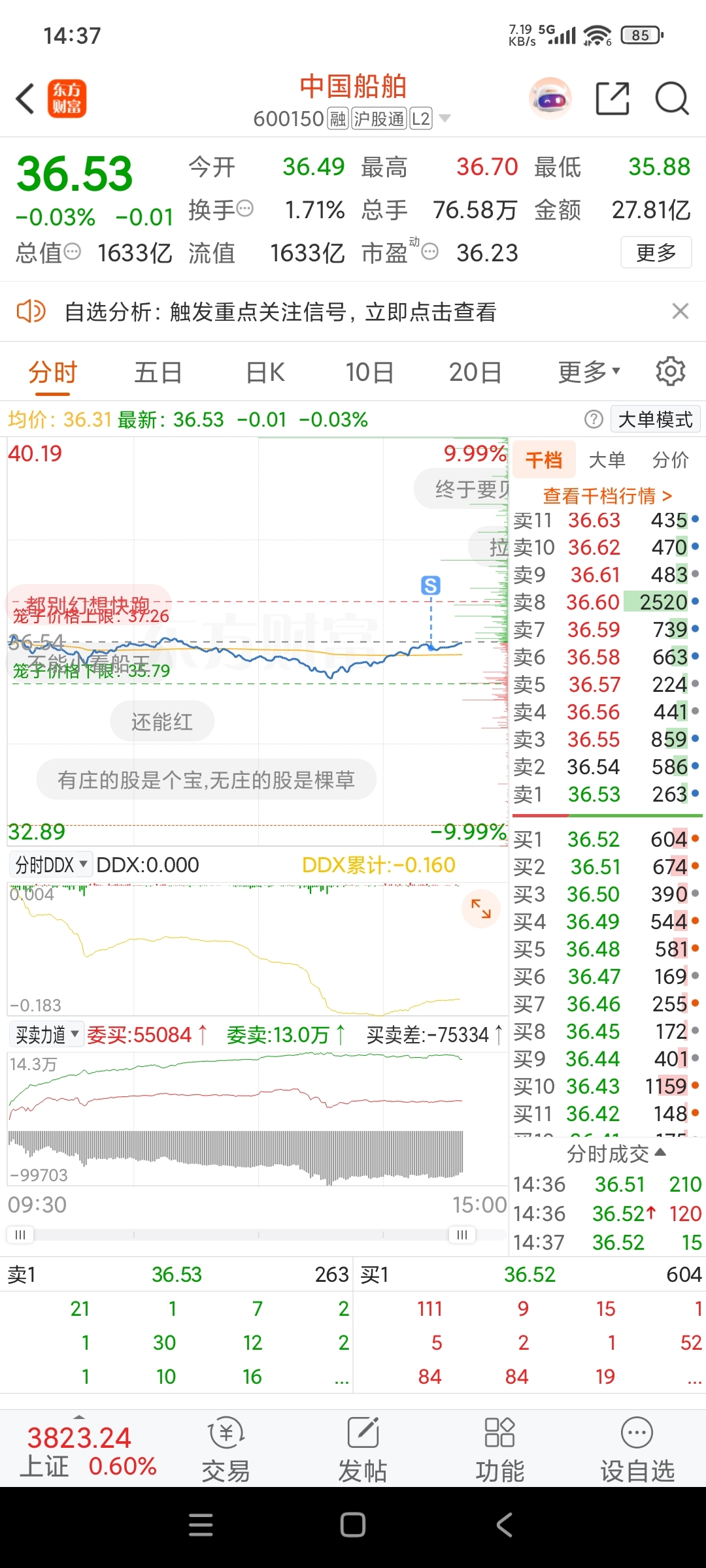Tap the speaker announcement icon
Screen dimensions: 706x1568
[x=31, y=312]
